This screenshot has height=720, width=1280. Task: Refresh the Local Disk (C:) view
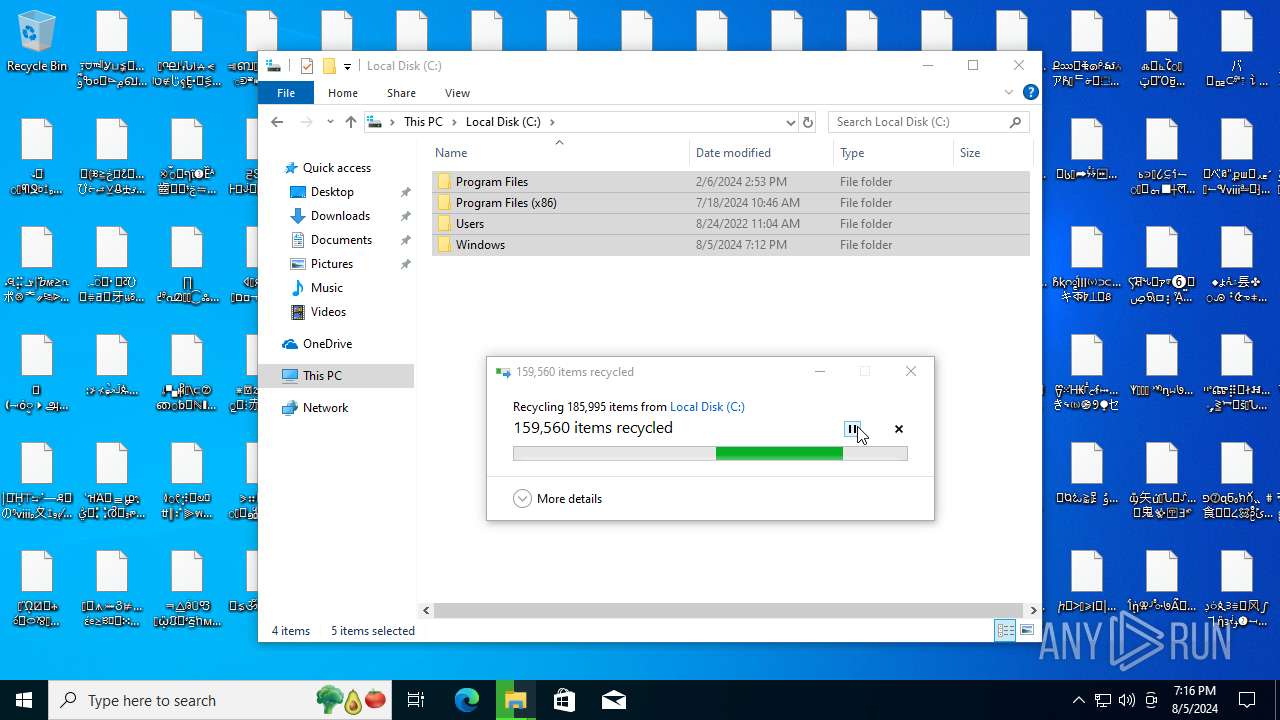(808, 122)
